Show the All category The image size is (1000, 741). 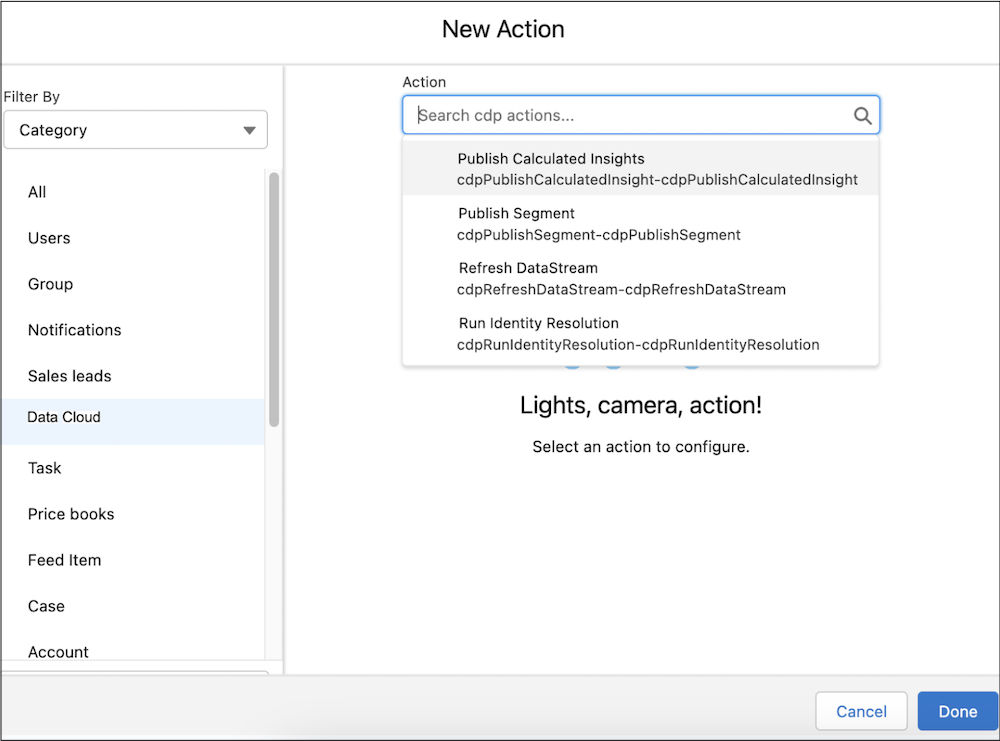133,192
